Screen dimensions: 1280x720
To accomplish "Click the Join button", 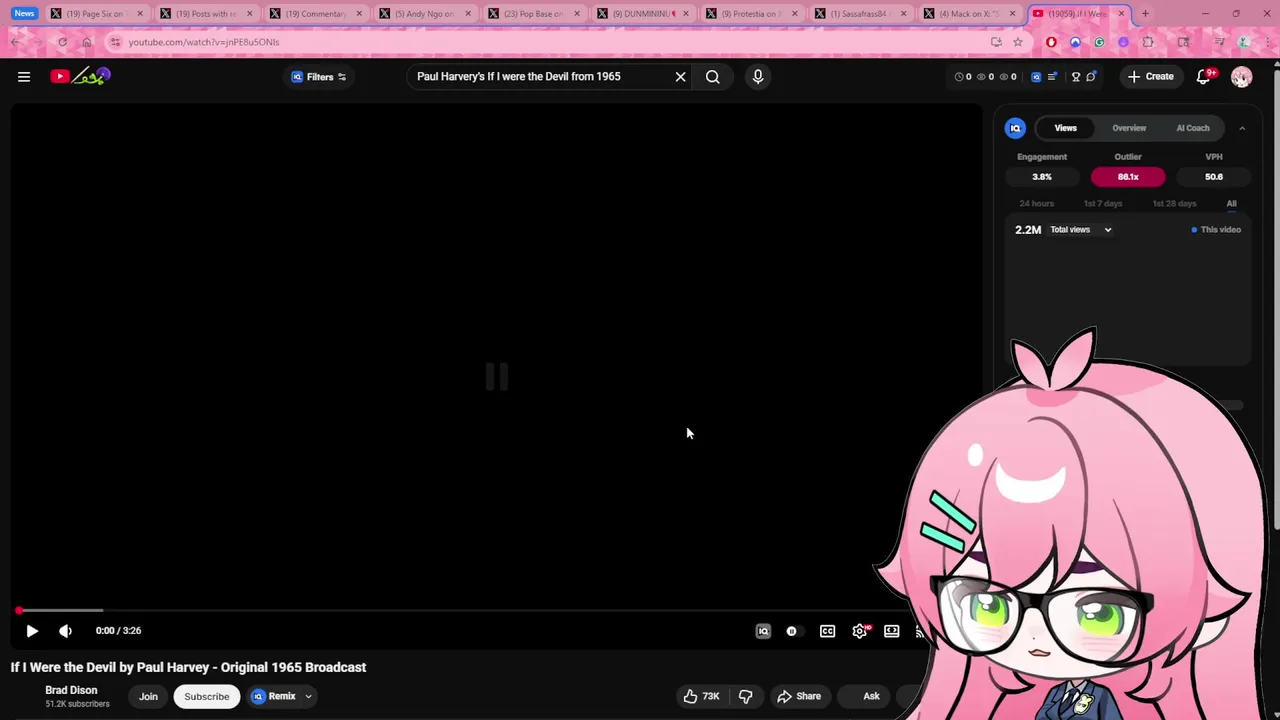I will click(148, 697).
